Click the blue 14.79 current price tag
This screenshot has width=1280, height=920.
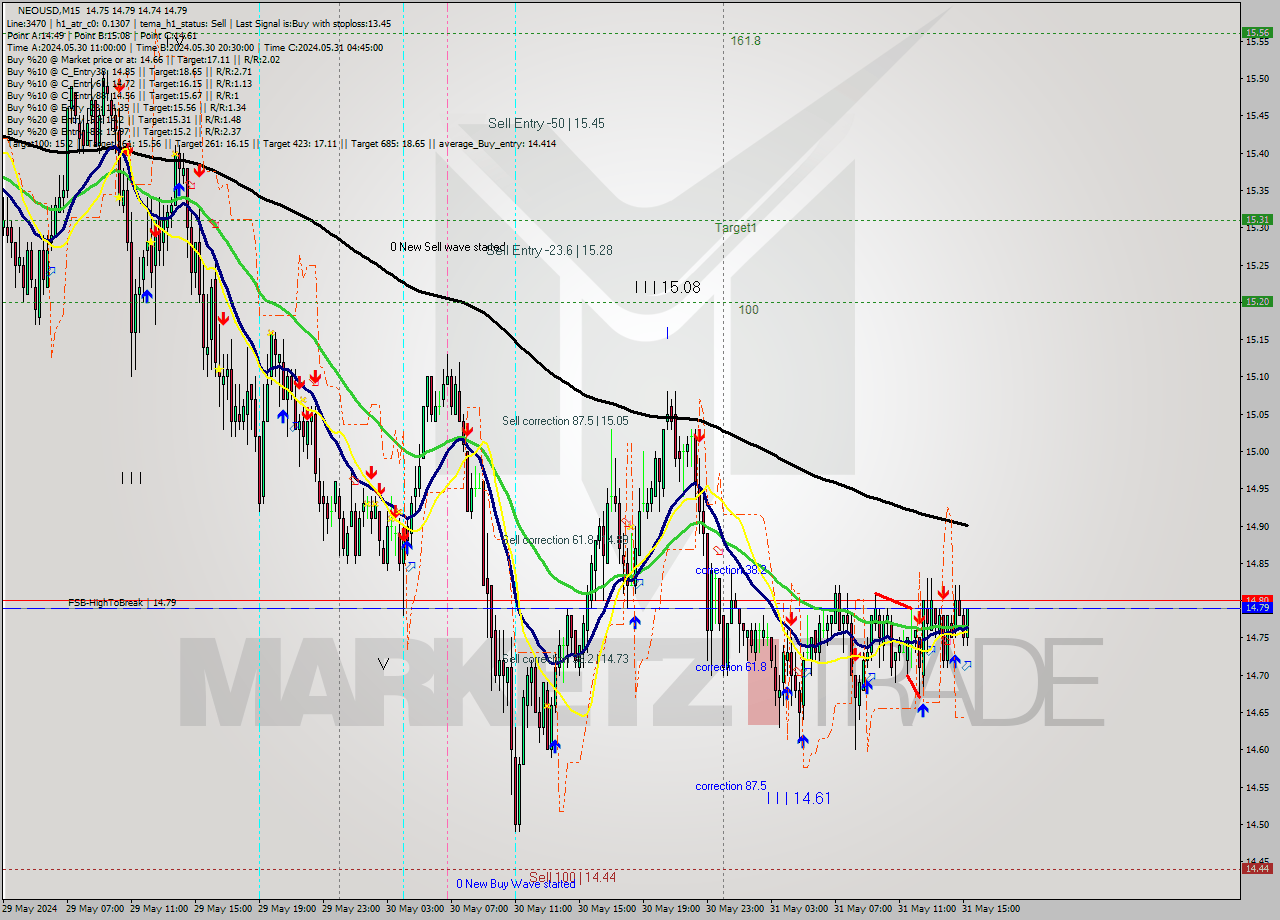tap(1257, 608)
